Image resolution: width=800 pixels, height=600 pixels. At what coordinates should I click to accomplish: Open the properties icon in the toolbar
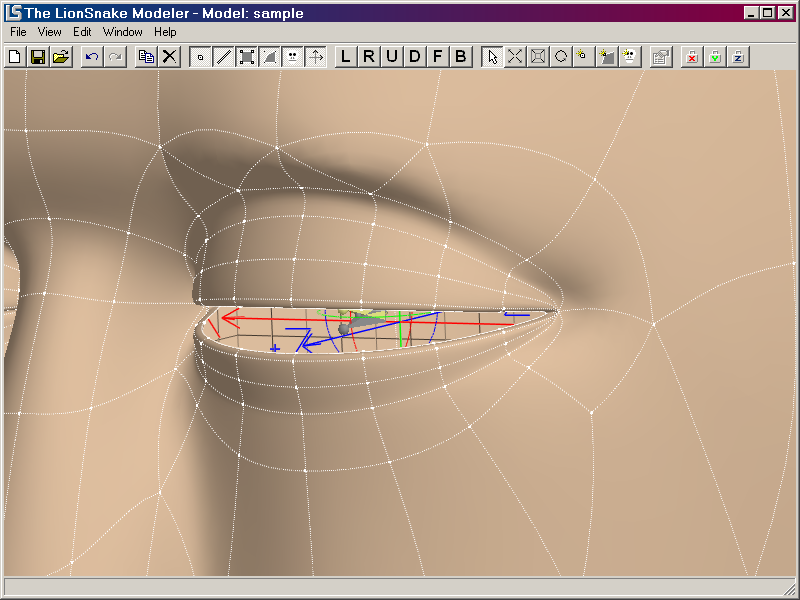[x=661, y=57]
